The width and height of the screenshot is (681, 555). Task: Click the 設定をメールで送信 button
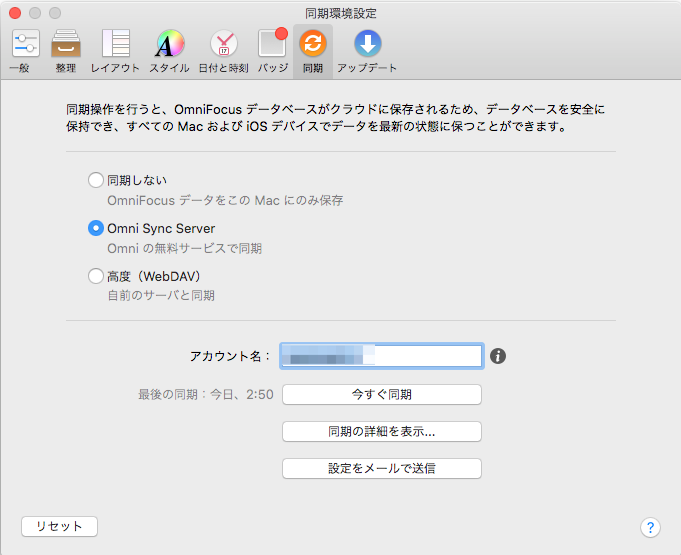(x=382, y=468)
